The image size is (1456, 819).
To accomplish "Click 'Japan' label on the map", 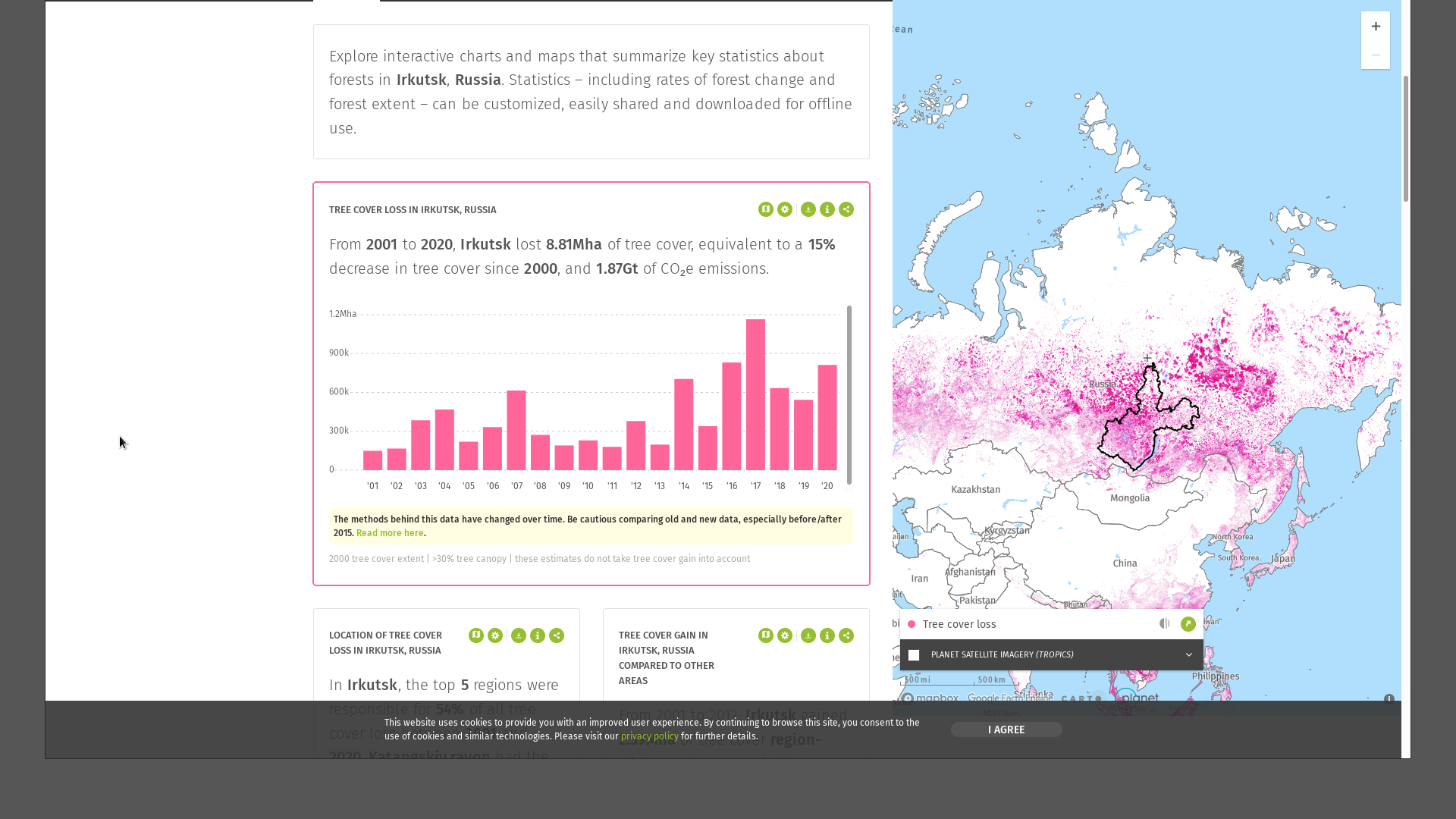I will (x=1283, y=559).
